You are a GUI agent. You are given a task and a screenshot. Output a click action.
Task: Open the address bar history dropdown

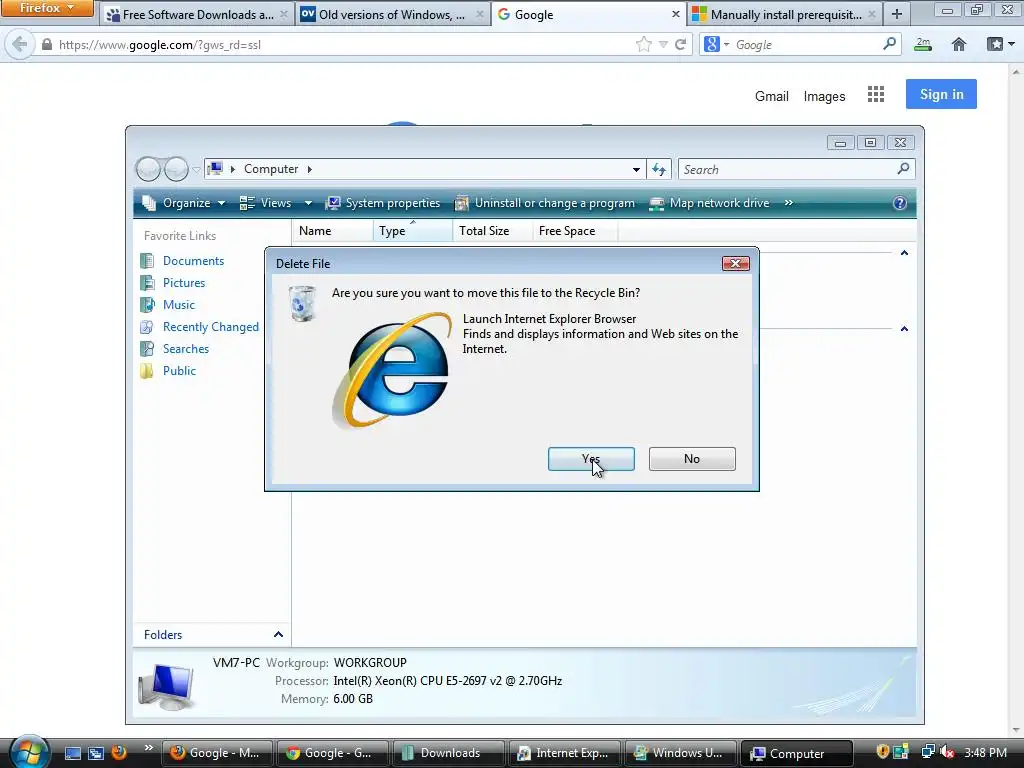[636, 170]
